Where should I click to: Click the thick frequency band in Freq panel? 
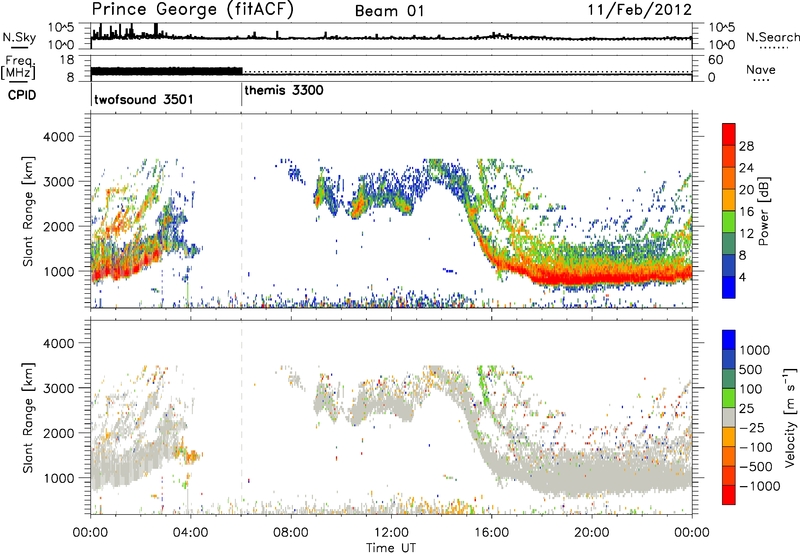(166, 71)
